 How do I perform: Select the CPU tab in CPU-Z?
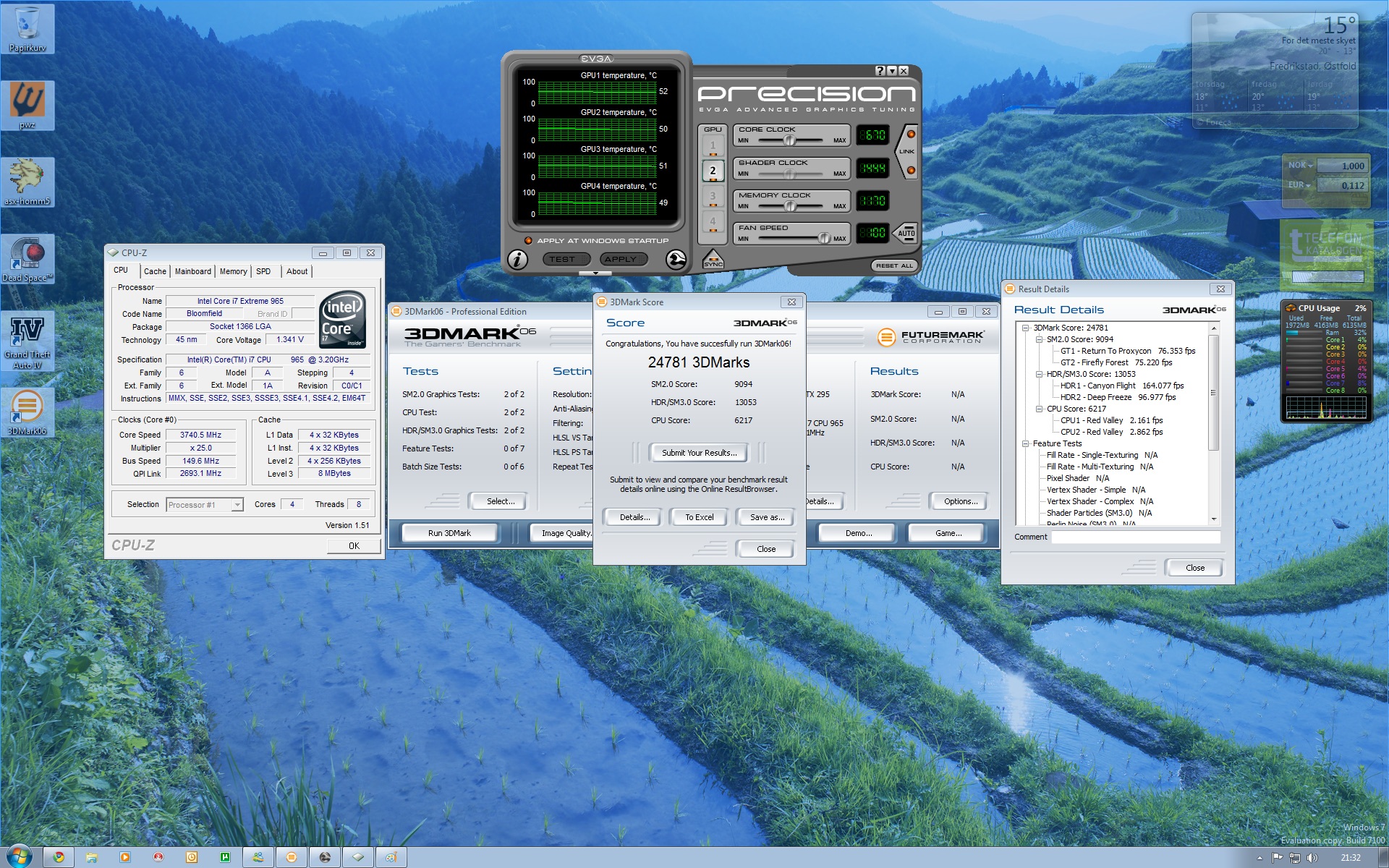tap(121, 271)
